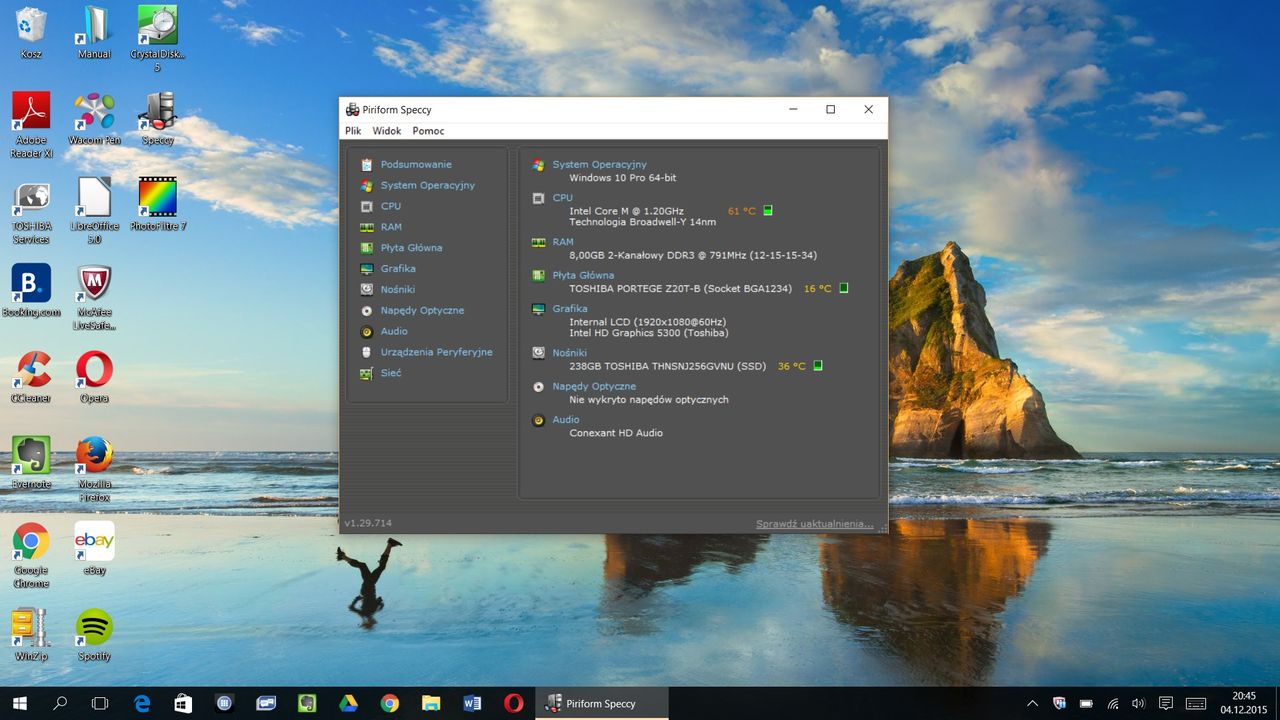Open the Widok menu
The height and width of the screenshot is (720, 1280).
click(x=387, y=131)
